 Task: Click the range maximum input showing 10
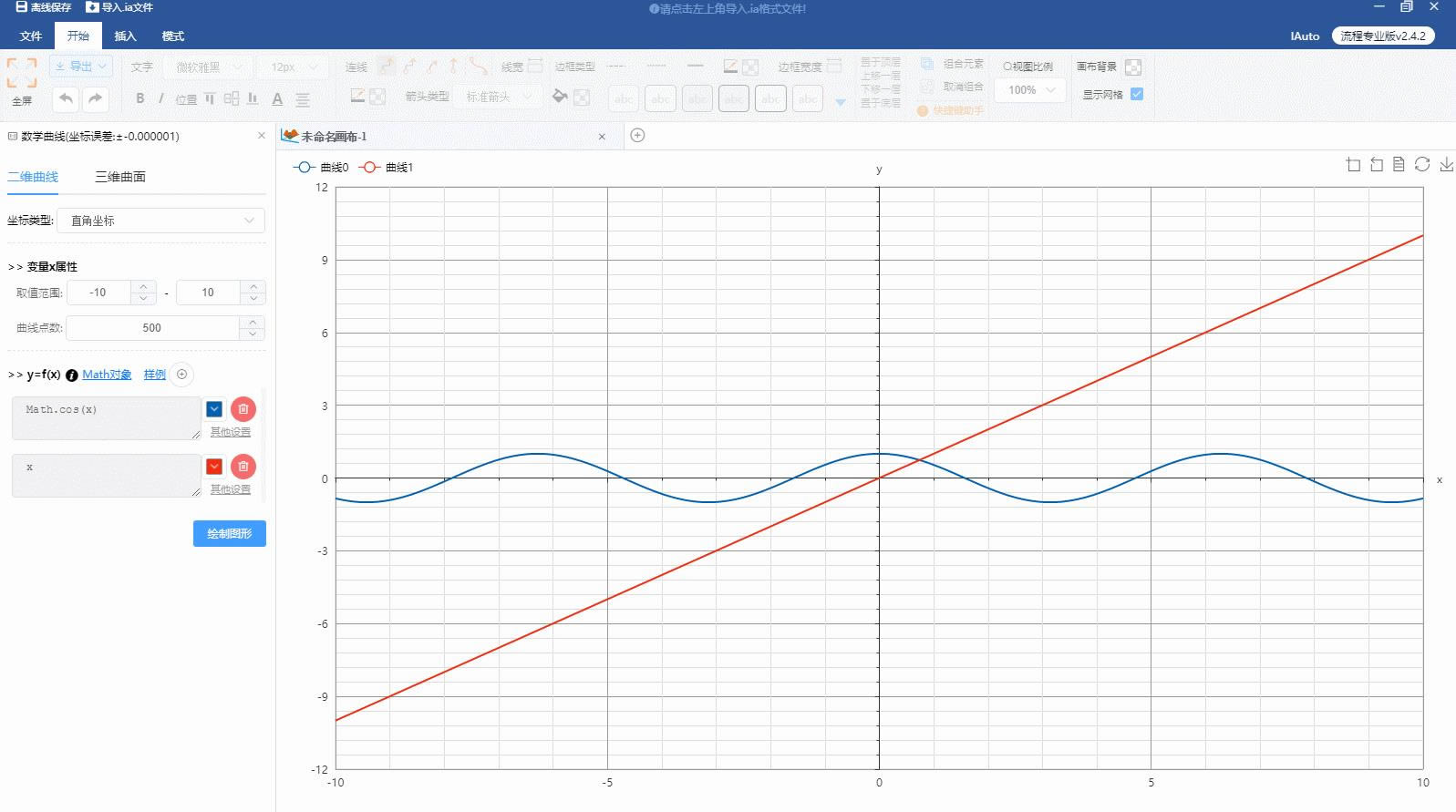208,293
